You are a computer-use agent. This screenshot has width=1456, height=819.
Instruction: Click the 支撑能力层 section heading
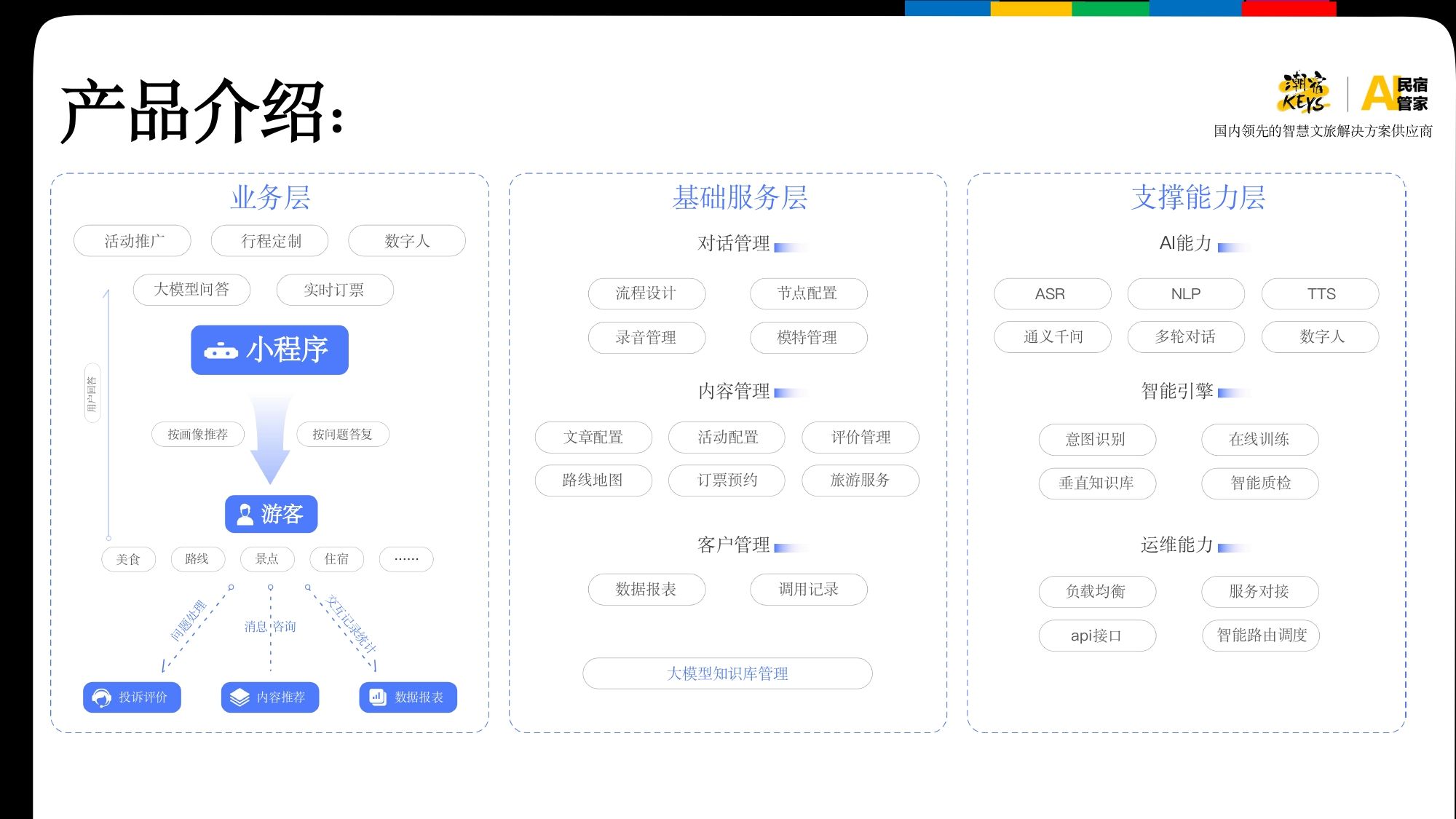tap(1198, 198)
